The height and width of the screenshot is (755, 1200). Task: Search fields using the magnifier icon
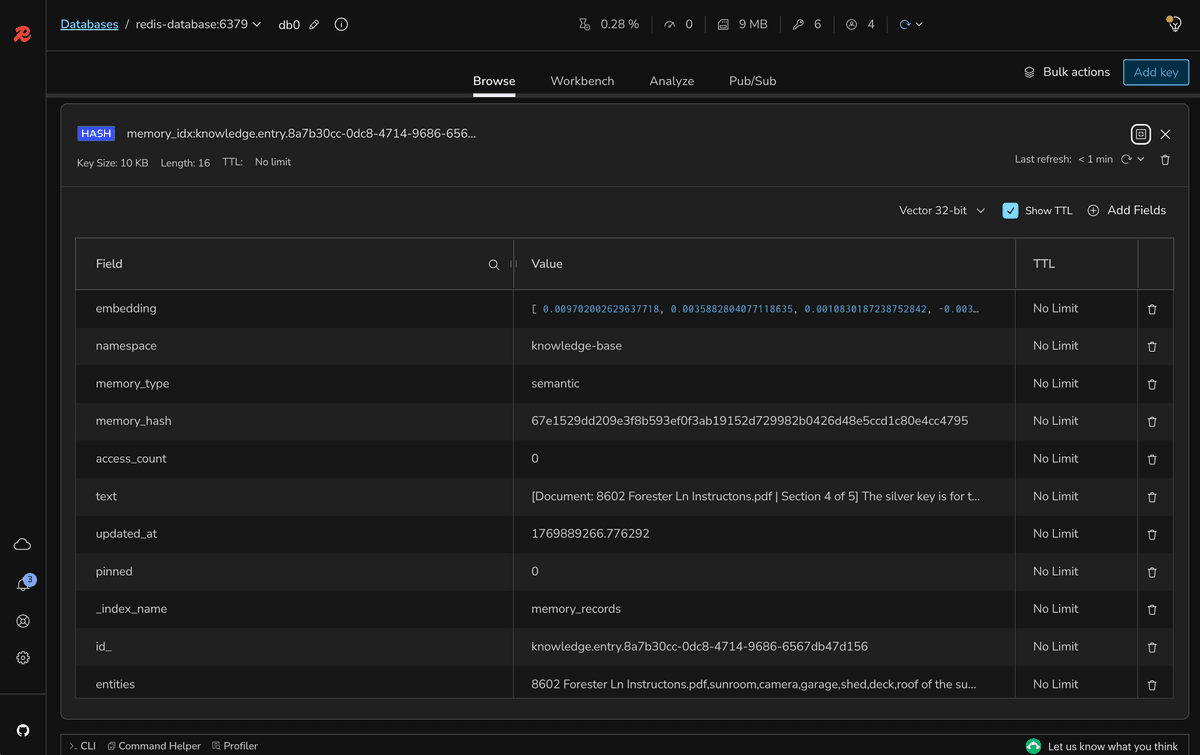(493, 264)
